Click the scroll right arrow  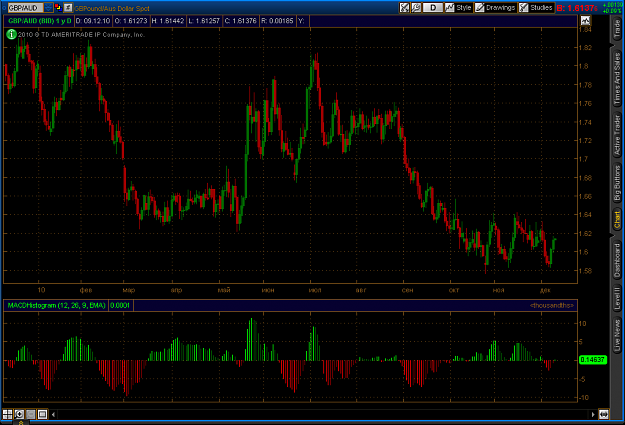[x=593, y=415]
